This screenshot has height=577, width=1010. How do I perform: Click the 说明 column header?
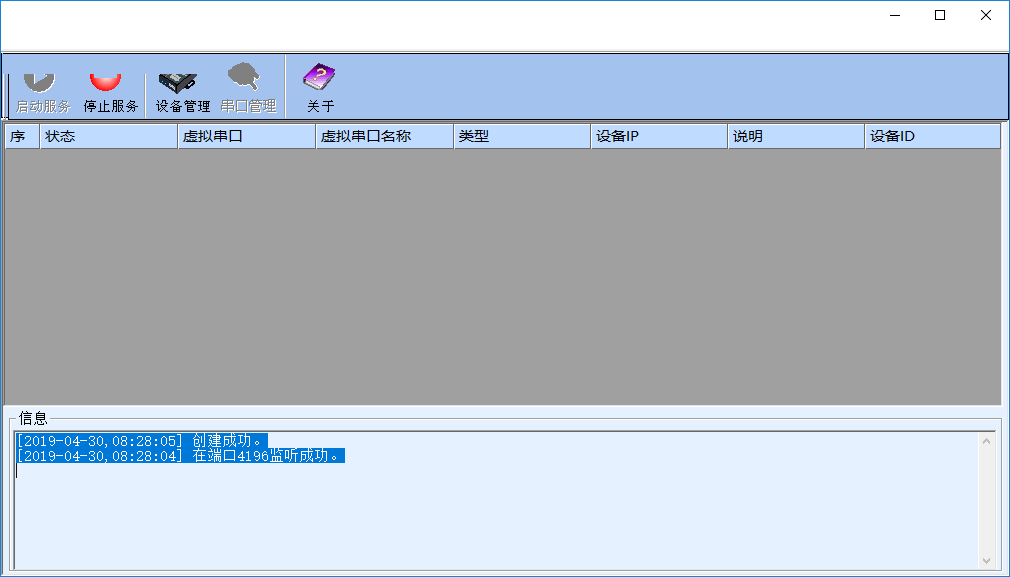[x=795, y=136]
